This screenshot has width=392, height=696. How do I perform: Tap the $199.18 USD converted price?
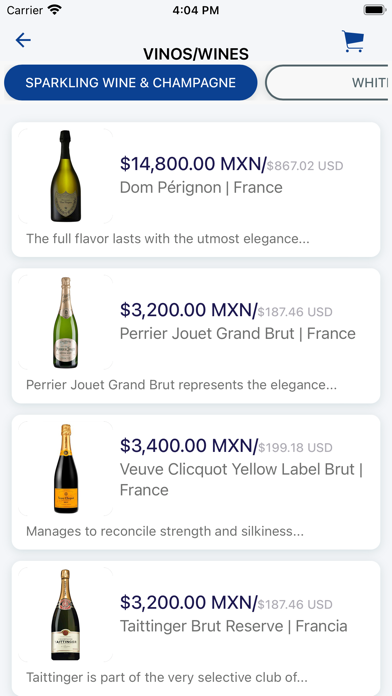pyautogui.click(x=295, y=447)
